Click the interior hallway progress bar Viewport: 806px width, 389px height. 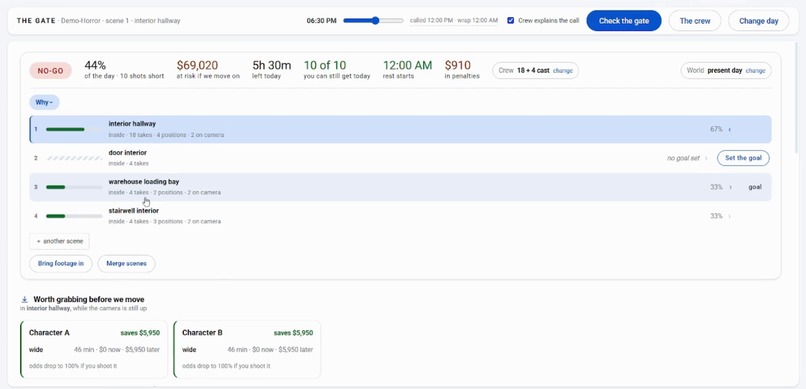click(x=74, y=129)
